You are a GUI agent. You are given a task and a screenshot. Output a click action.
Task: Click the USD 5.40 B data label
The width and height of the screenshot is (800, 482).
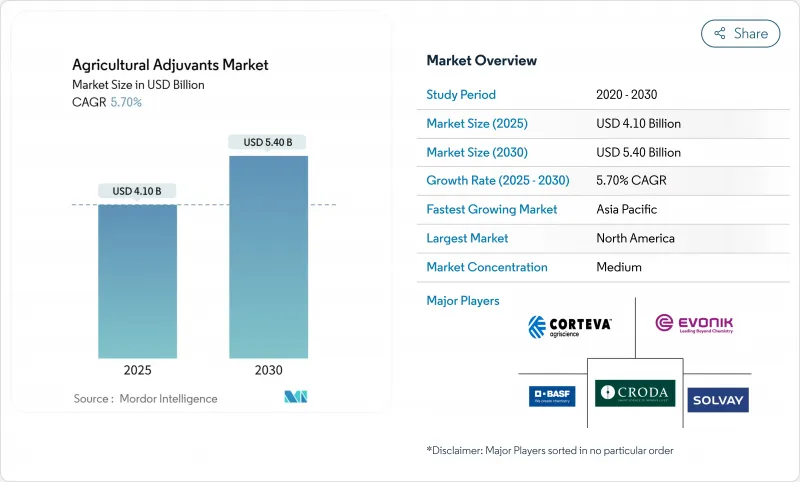pos(268,142)
